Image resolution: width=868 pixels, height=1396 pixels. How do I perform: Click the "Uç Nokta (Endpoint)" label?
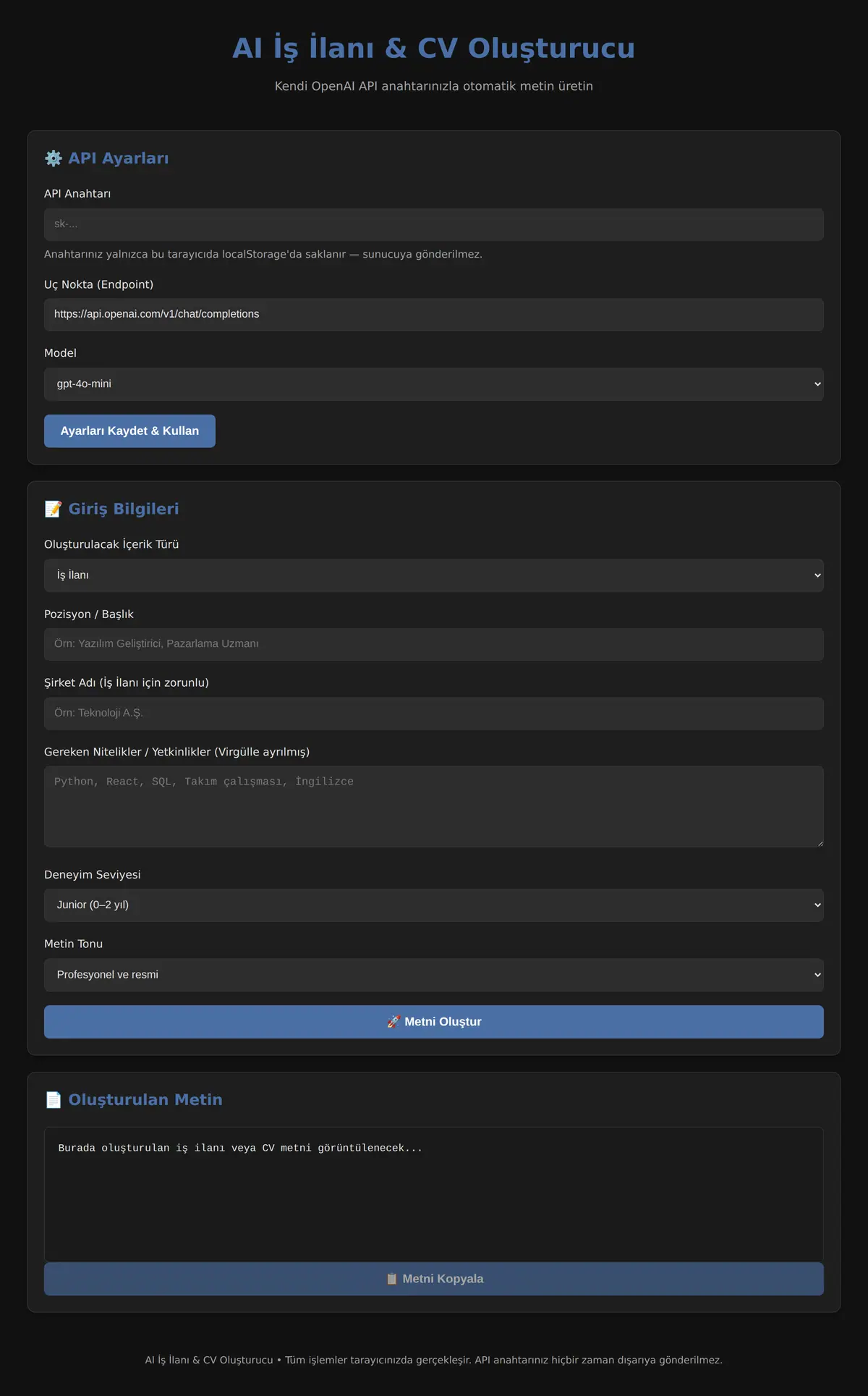click(x=99, y=284)
